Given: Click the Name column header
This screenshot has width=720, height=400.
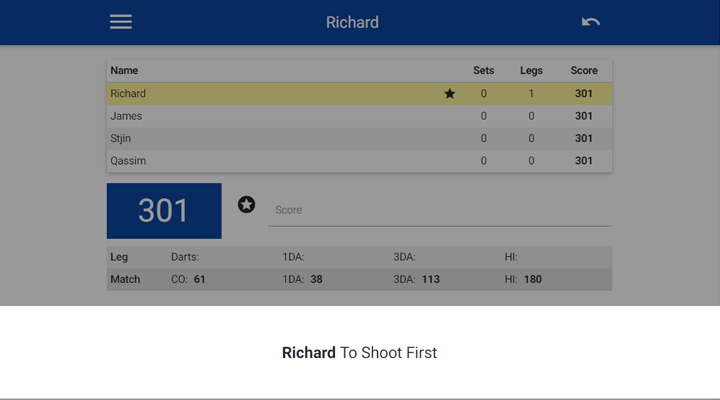Looking at the screenshot, I should click(124, 70).
